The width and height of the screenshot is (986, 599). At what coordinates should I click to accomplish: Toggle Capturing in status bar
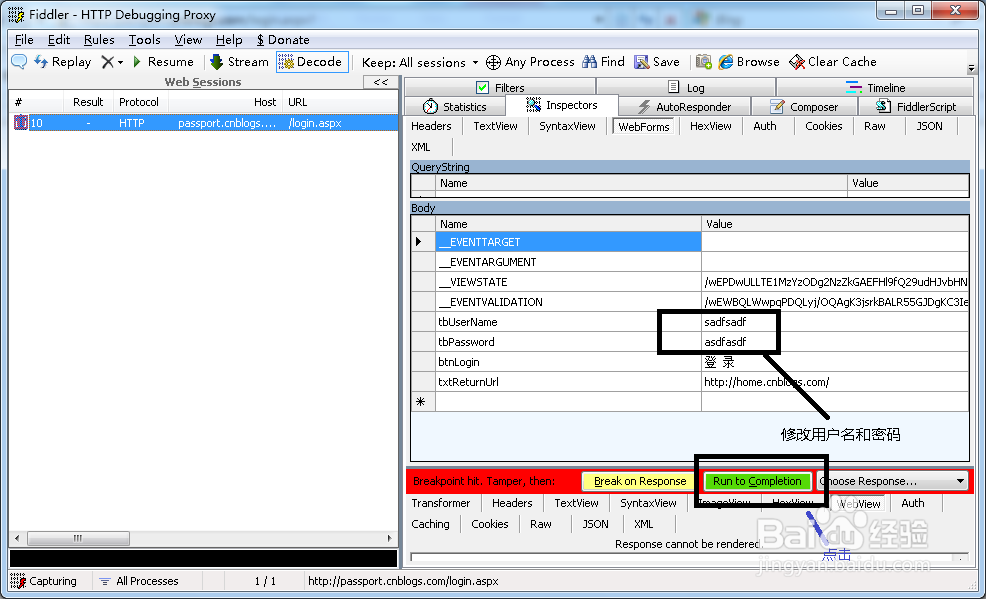tap(44, 581)
